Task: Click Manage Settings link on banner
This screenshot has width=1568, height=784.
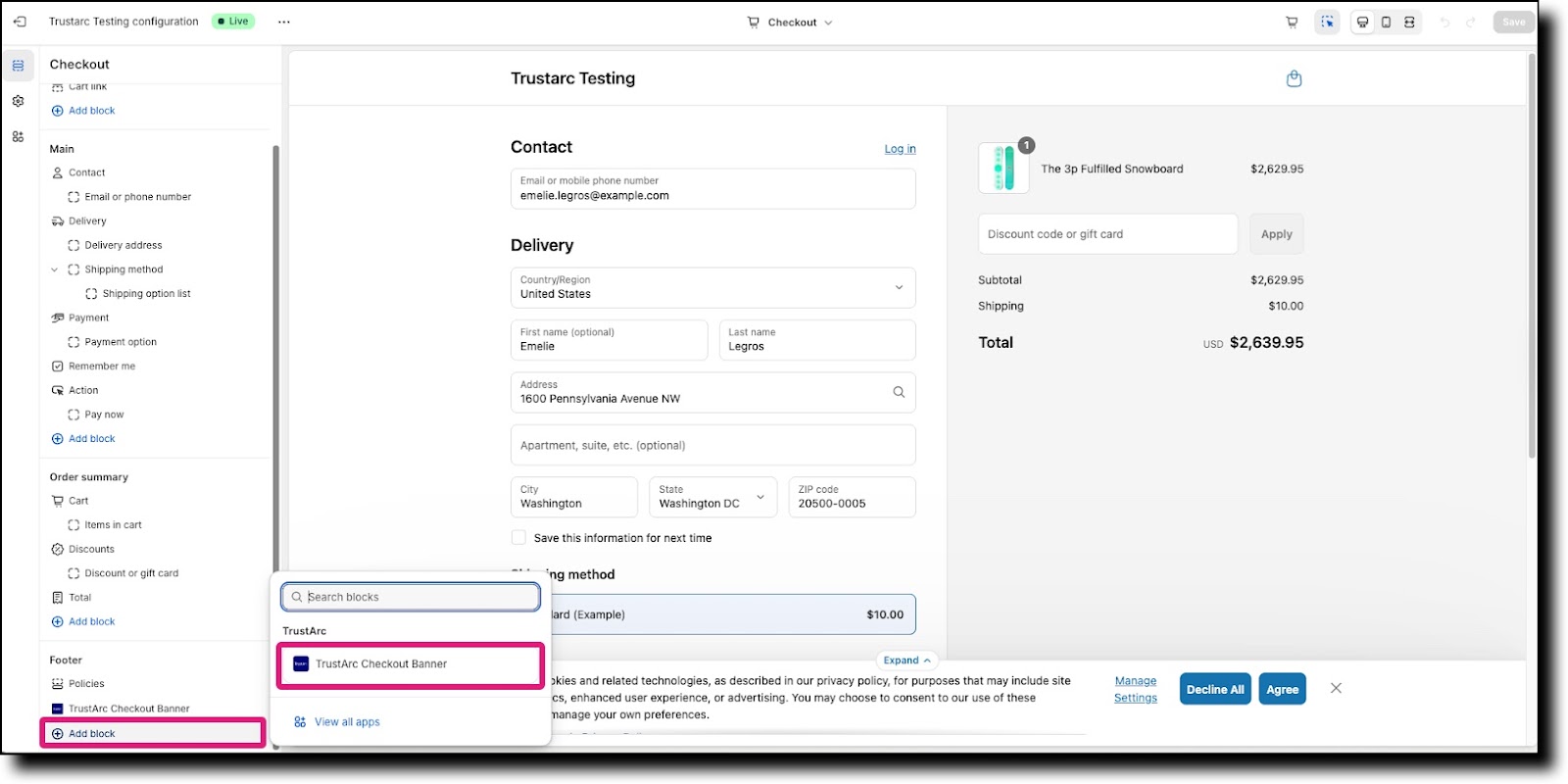Action: coord(1136,689)
